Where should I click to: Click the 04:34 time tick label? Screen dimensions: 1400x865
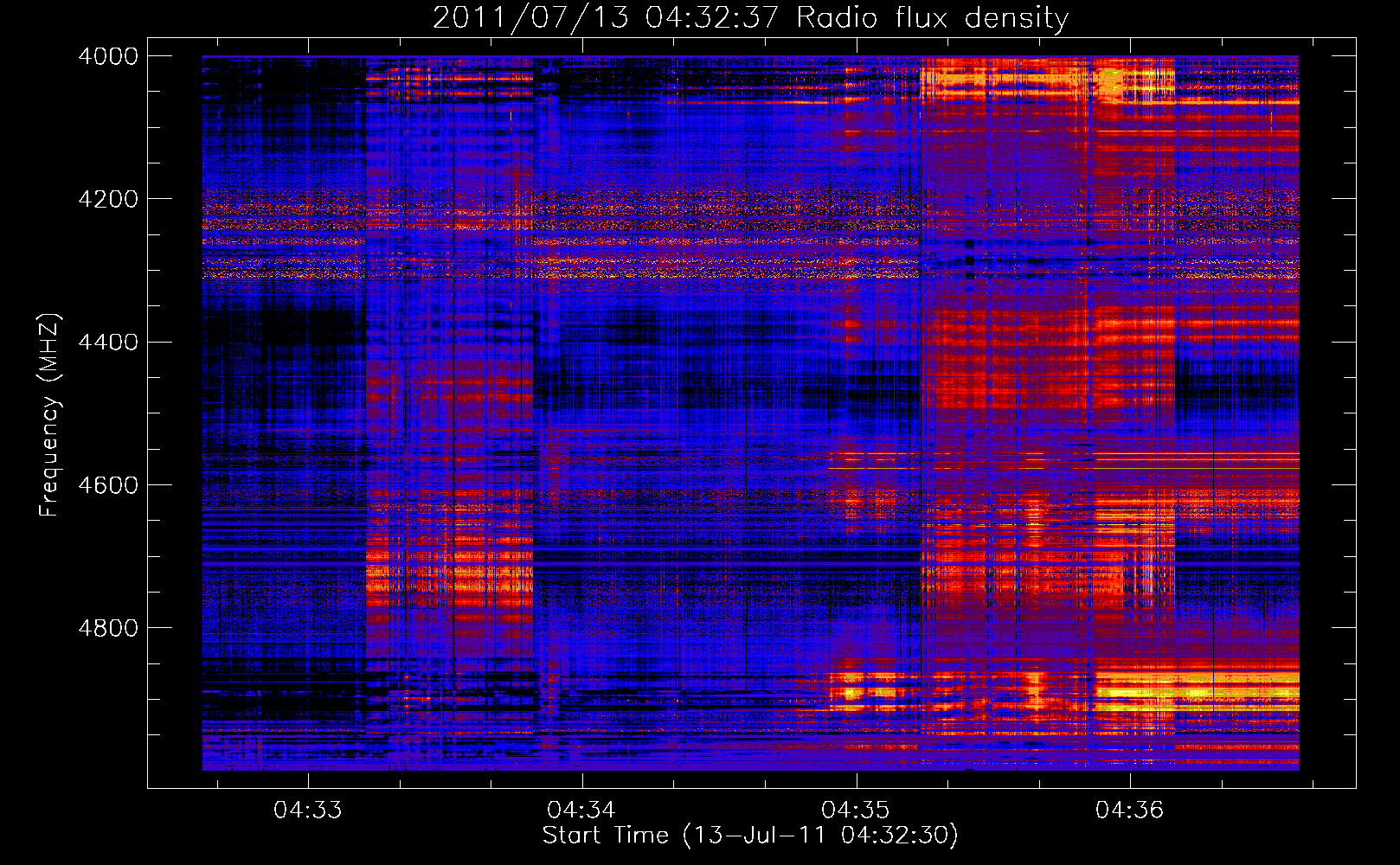[x=581, y=811]
